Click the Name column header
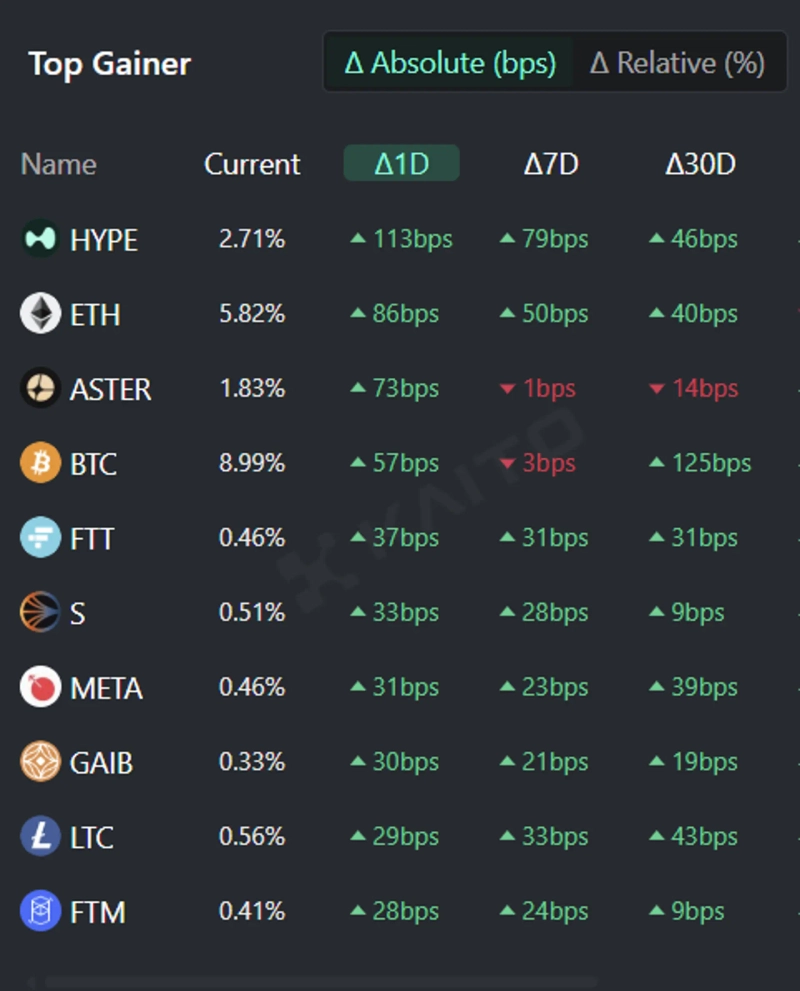Screen dimensions: 800x991 (x=59, y=164)
